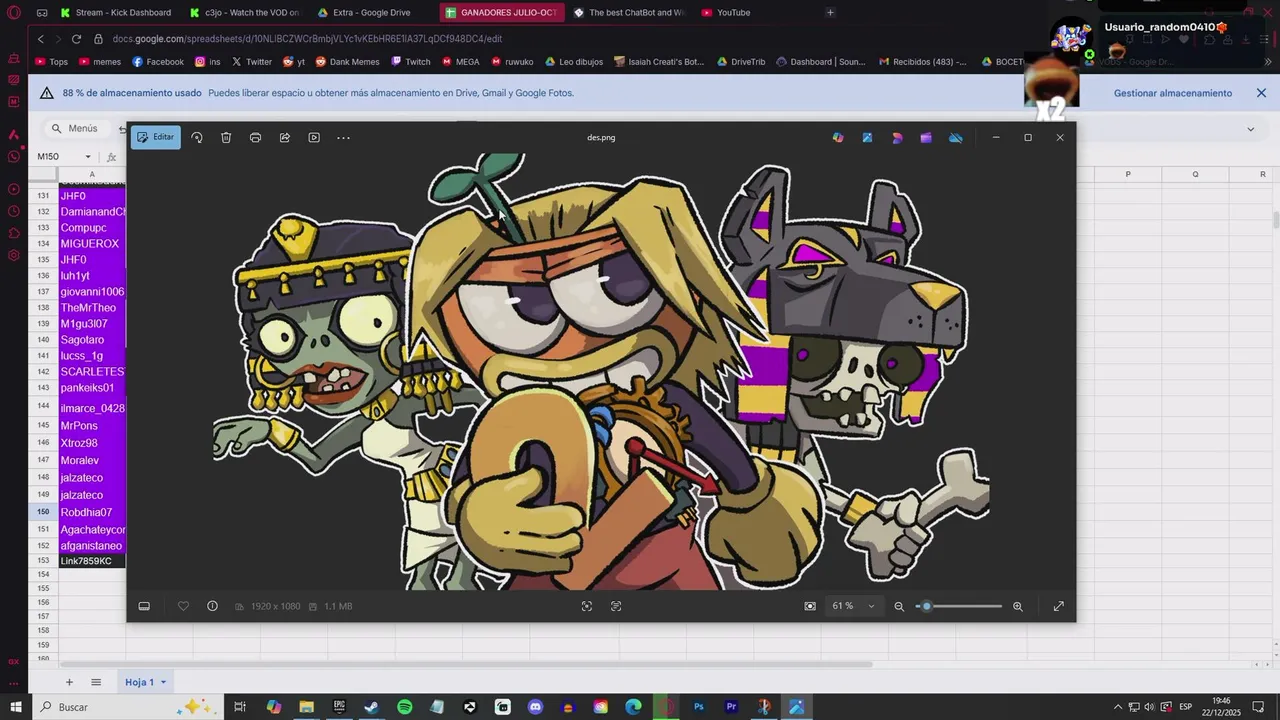Open the Twitch bookmark

coord(411,61)
